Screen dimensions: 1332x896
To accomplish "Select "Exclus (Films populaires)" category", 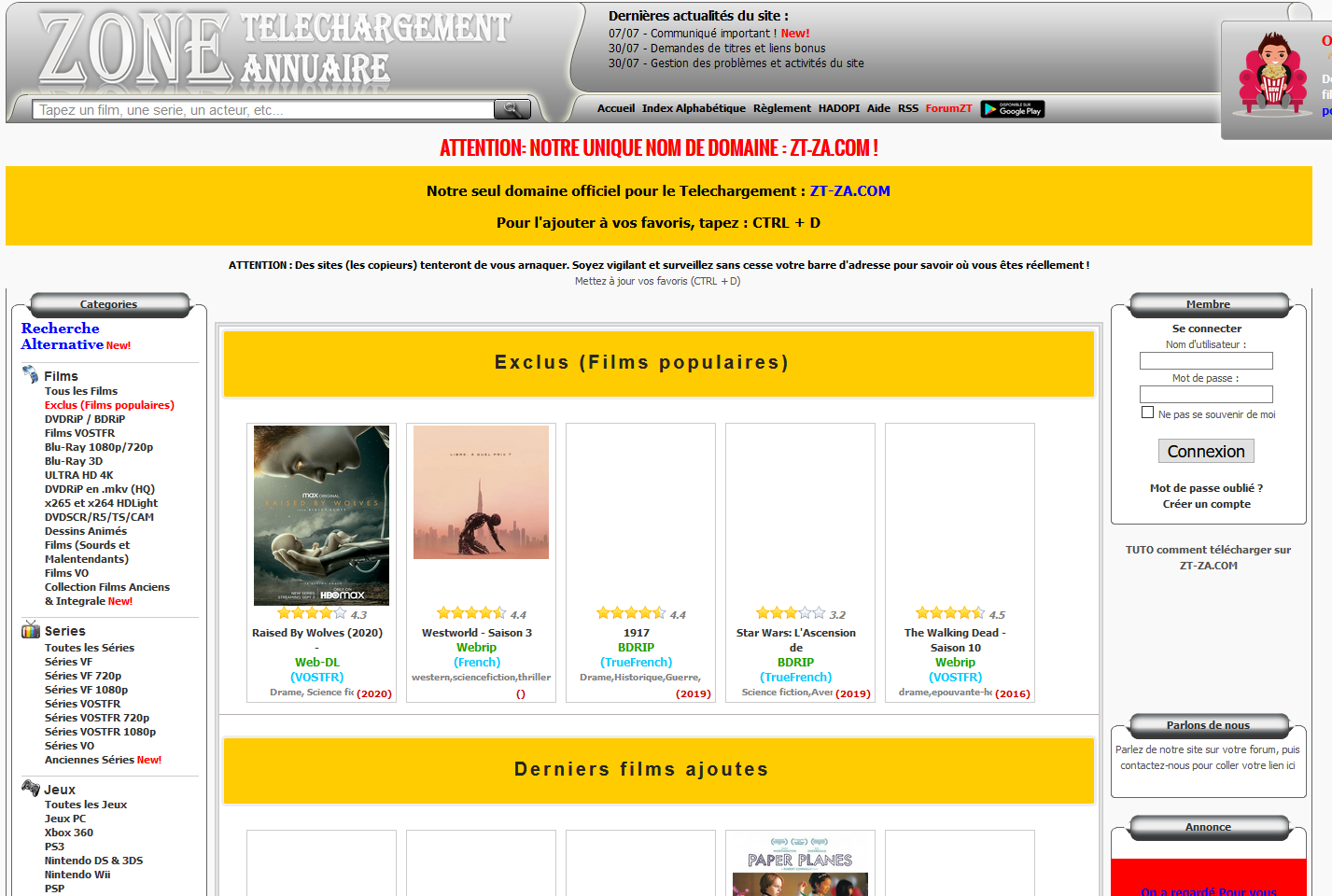I will [x=109, y=405].
